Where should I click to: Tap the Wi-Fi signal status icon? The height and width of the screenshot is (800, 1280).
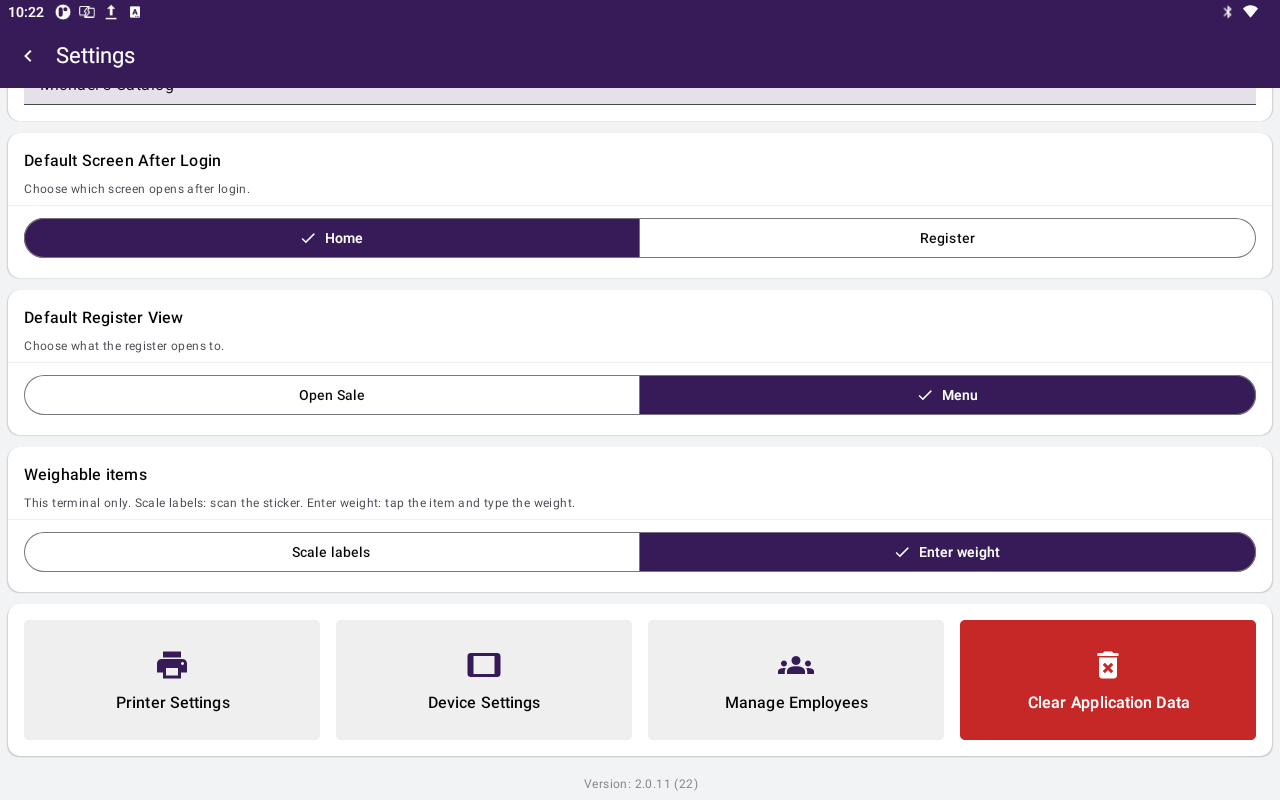(x=1250, y=12)
